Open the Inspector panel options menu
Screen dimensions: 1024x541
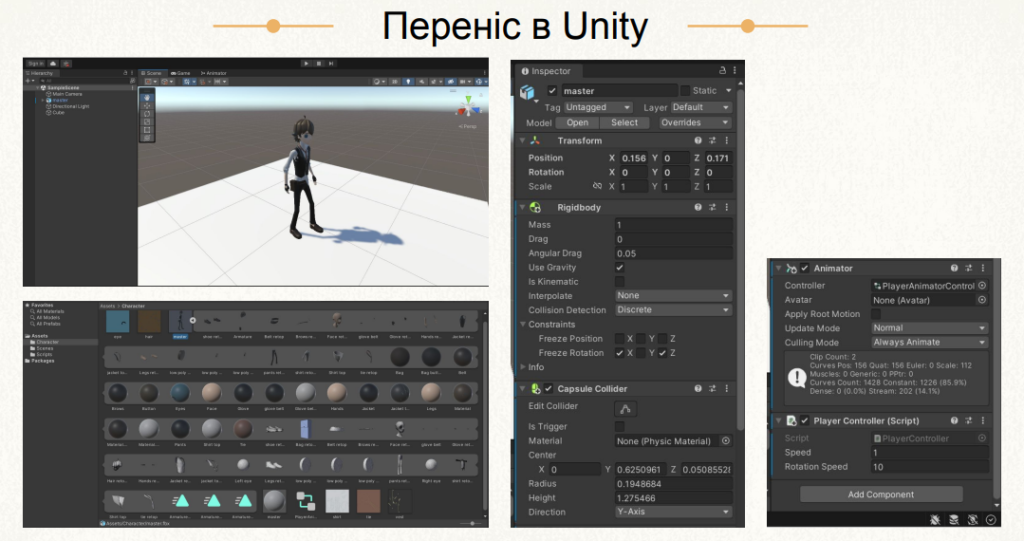point(735,71)
